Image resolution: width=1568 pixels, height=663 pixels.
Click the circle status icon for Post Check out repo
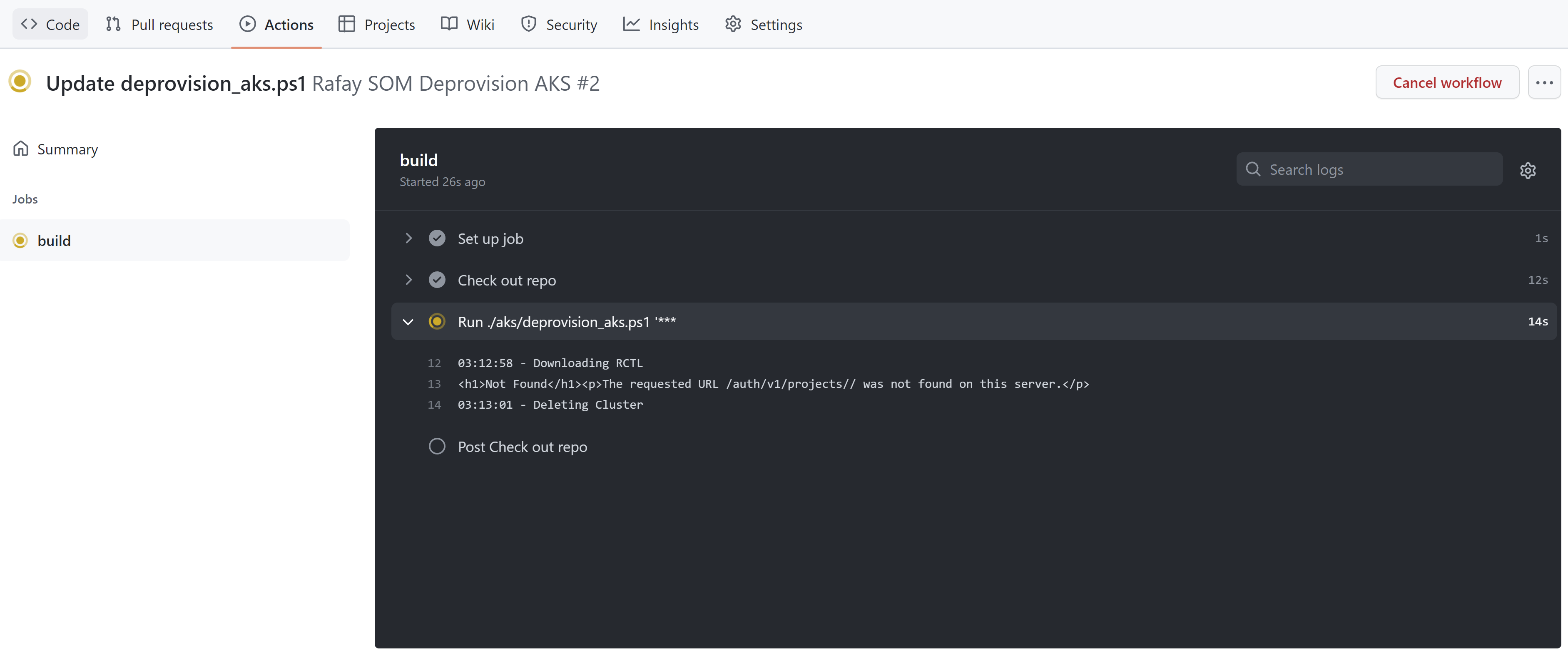(436, 446)
